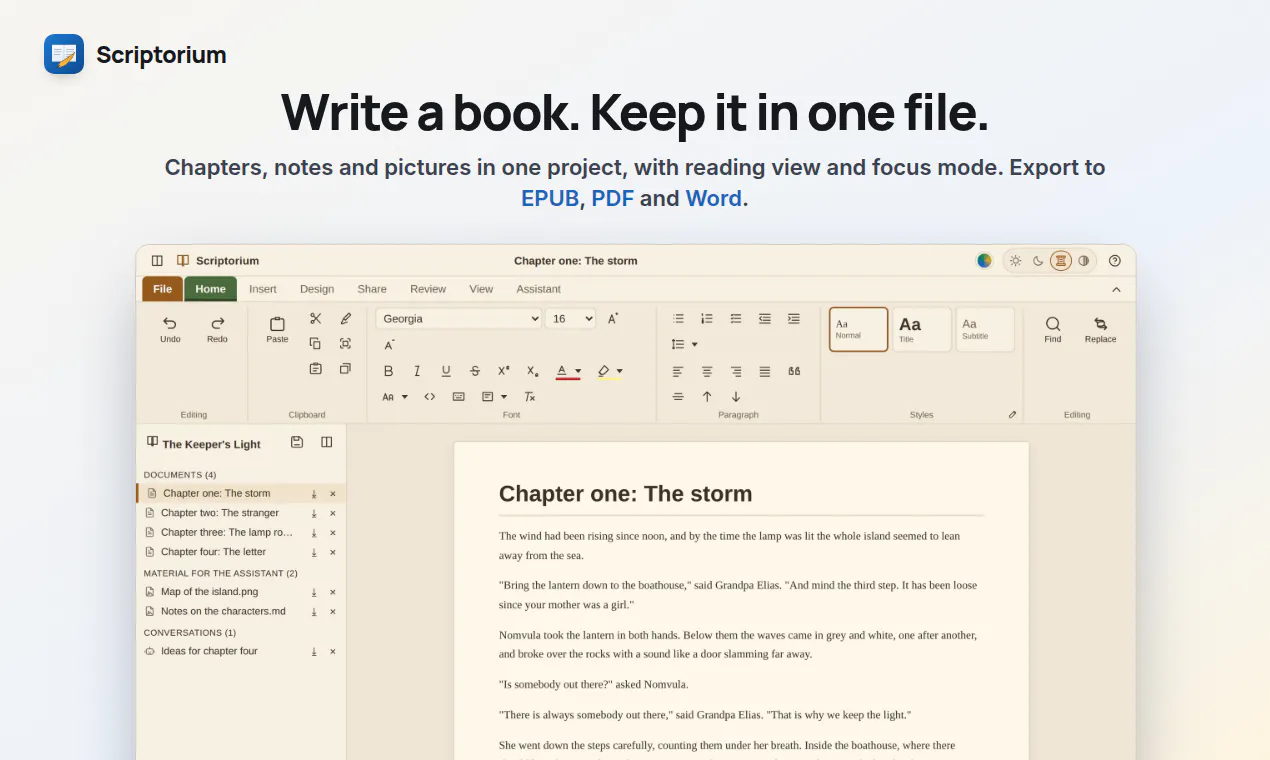The width and height of the screenshot is (1270, 760).
Task: Toggle italic formatting
Action: 417,371
